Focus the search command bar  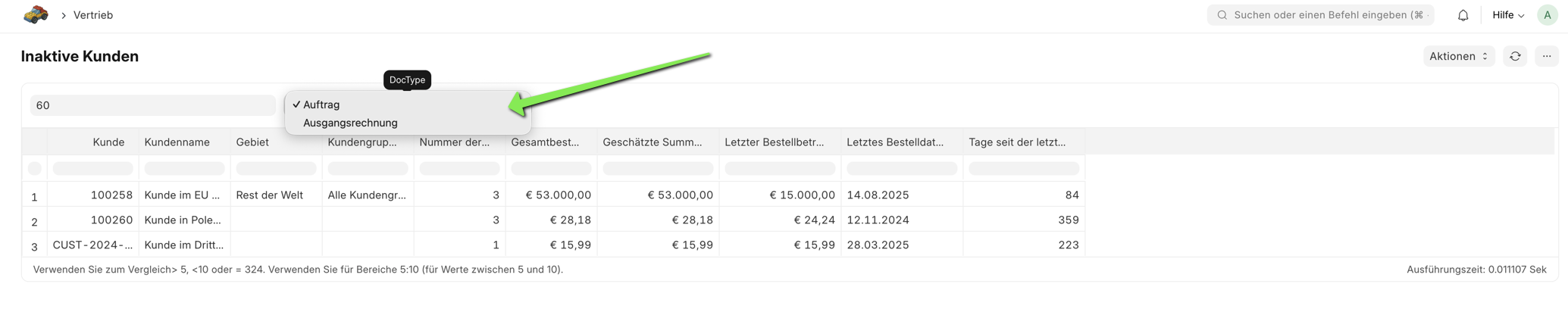coord(1322,15)
